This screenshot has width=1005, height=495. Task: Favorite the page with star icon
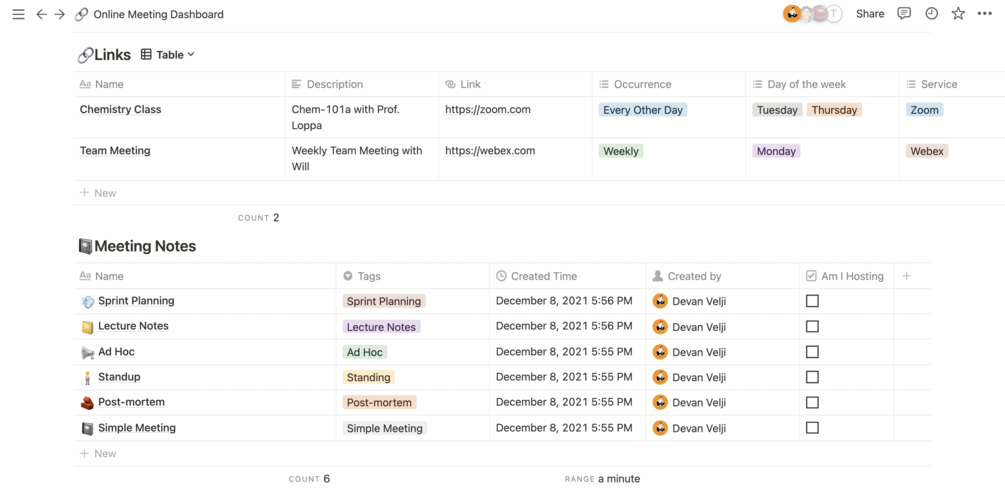[x=958, y=14]
